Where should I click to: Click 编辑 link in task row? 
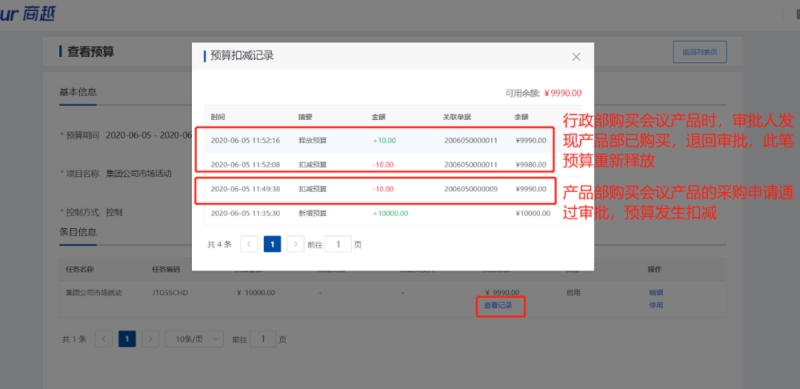656,293
